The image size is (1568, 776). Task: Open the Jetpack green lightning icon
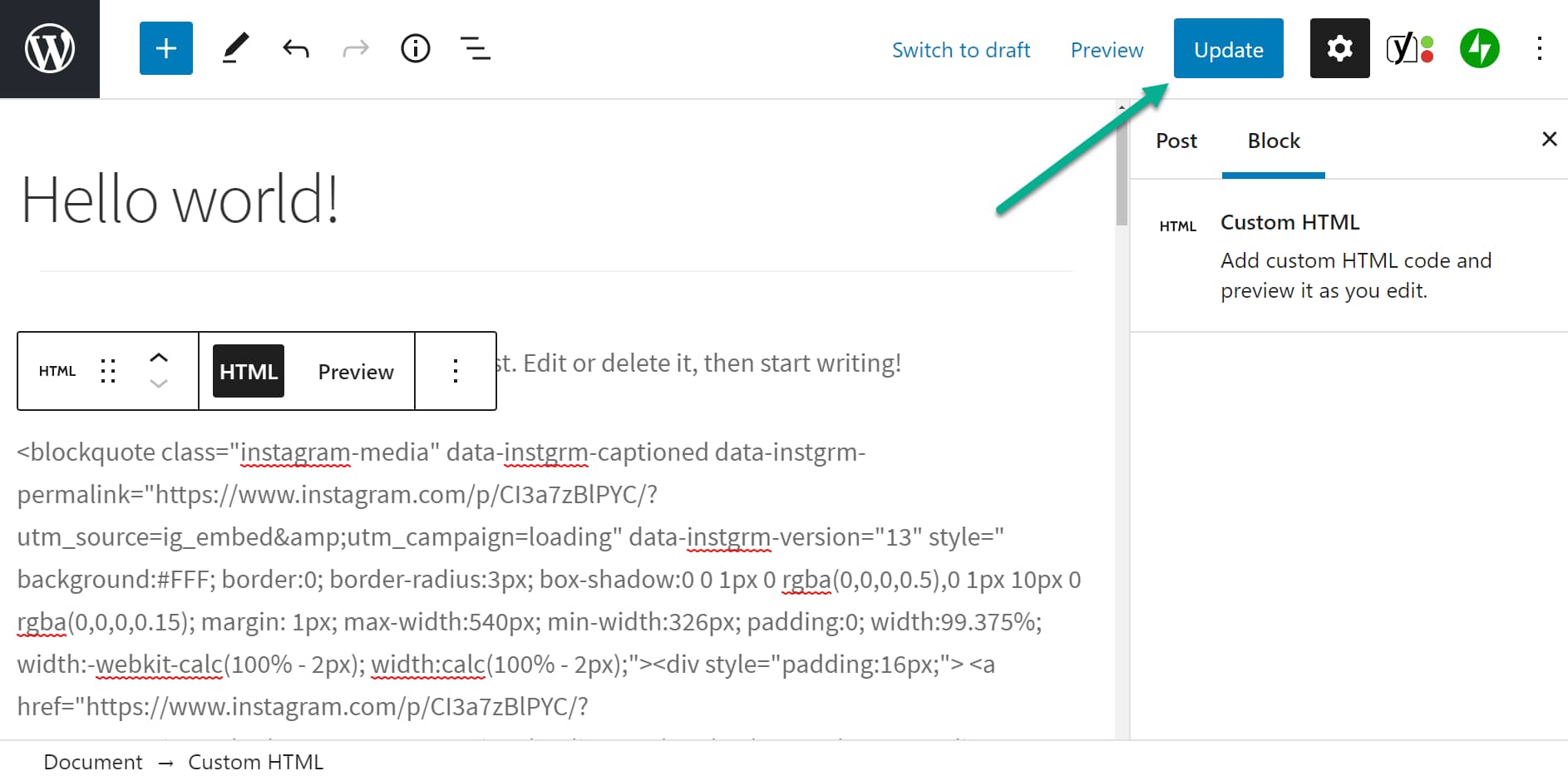(1480, 48)
